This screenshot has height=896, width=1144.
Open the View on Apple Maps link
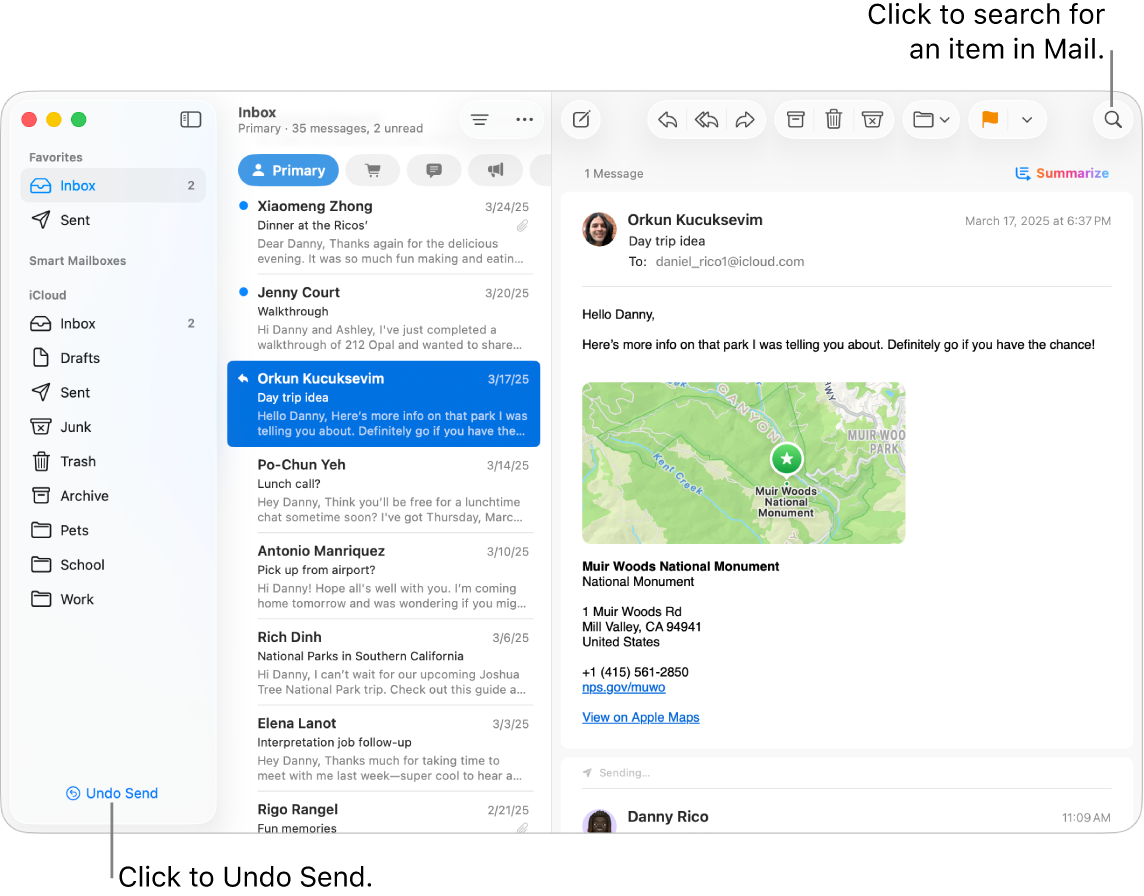tap(640, 717)
